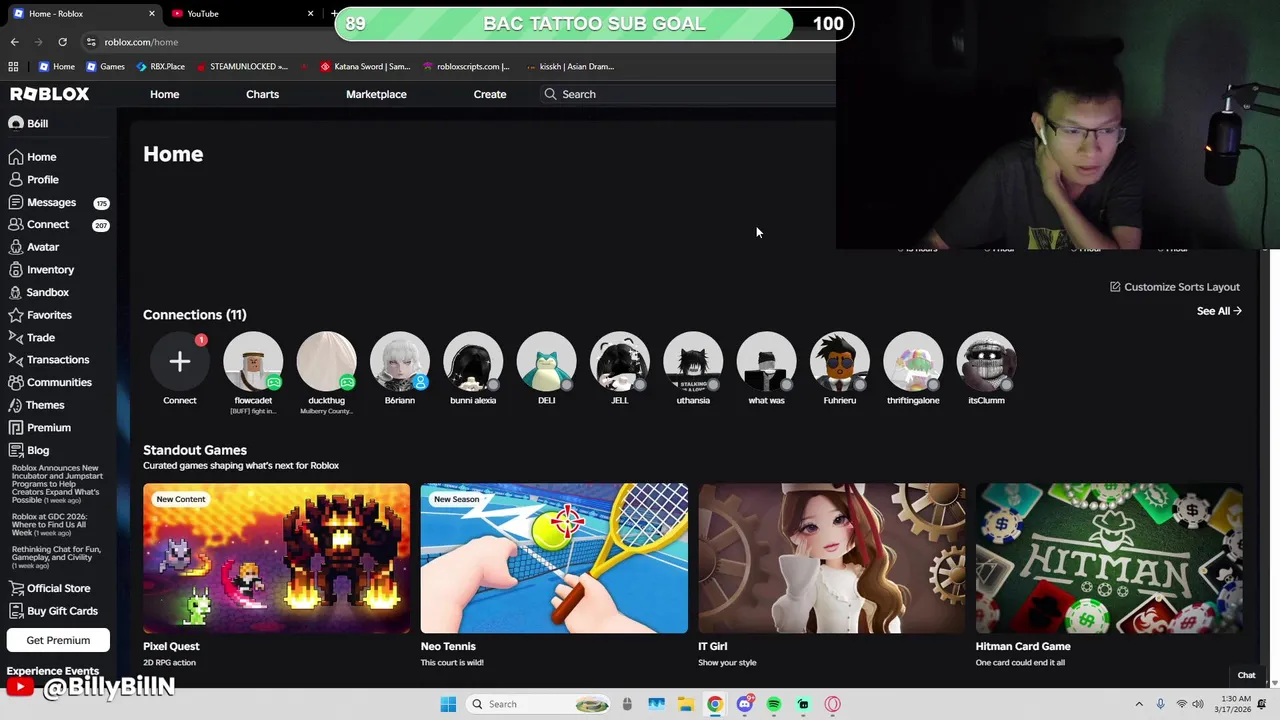Open DELI's connection avatar
This screenshot has height=720, width=1280.
coord(546,361)
